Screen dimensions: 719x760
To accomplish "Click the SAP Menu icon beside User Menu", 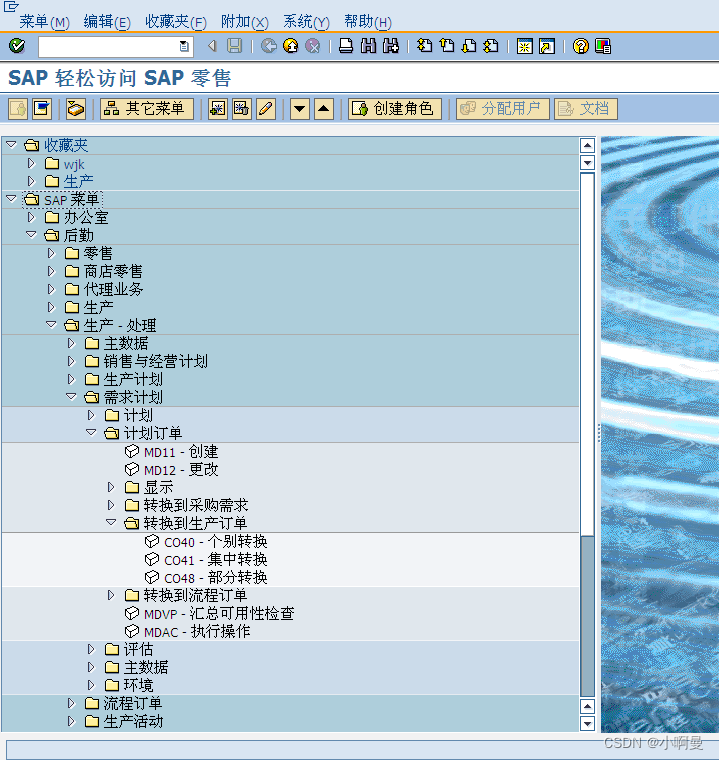I will point(42,109).
